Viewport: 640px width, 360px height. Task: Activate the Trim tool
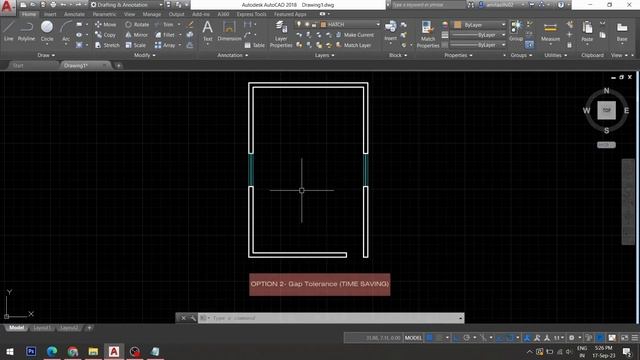[164, 24]
